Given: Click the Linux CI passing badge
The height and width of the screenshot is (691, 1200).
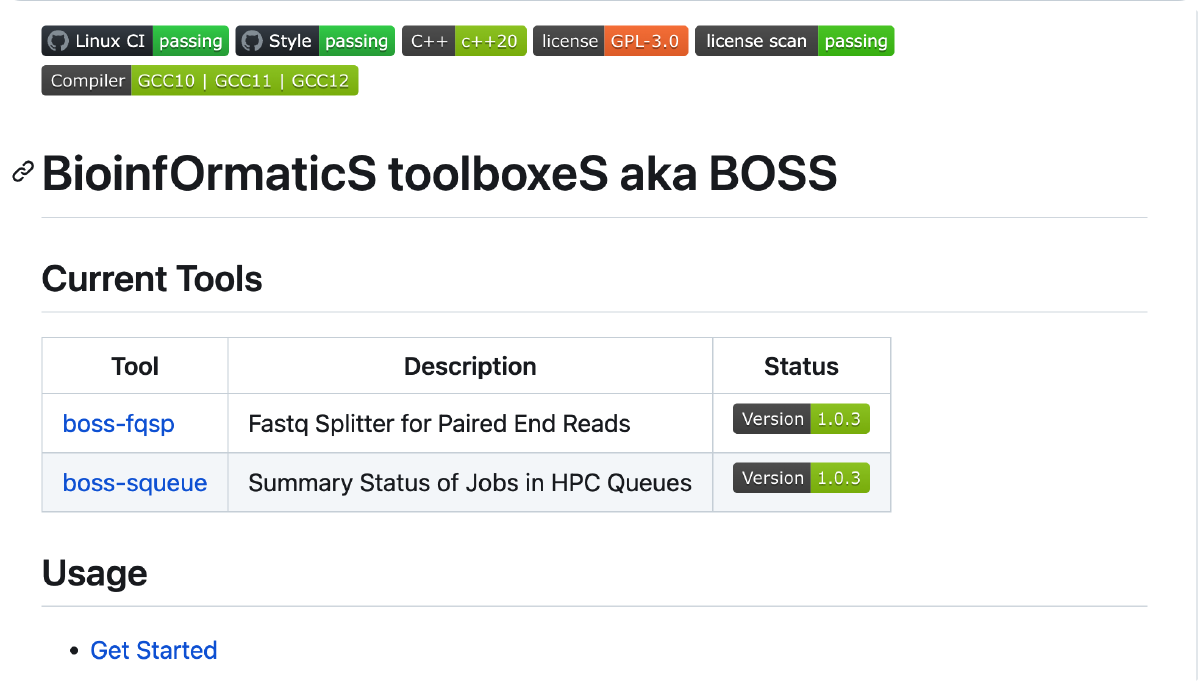Looking at the screenshot, I should pyautogui.click(x=135, y=41).
